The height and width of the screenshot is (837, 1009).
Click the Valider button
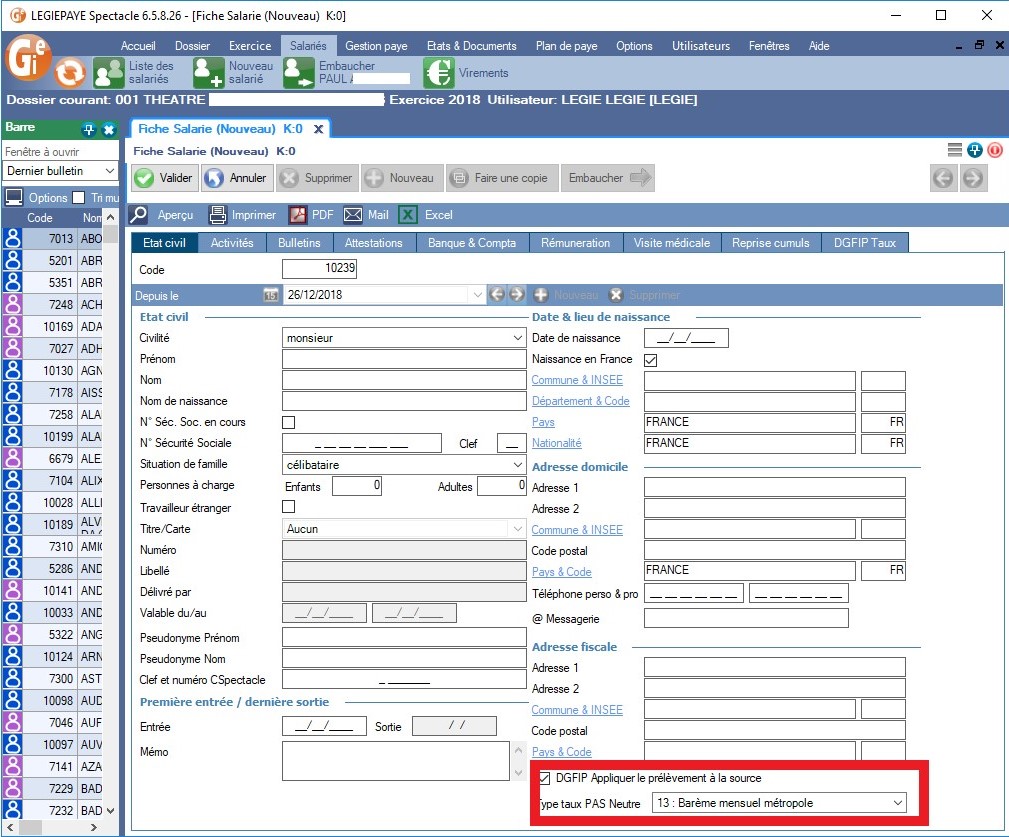(x=164, y=178)
